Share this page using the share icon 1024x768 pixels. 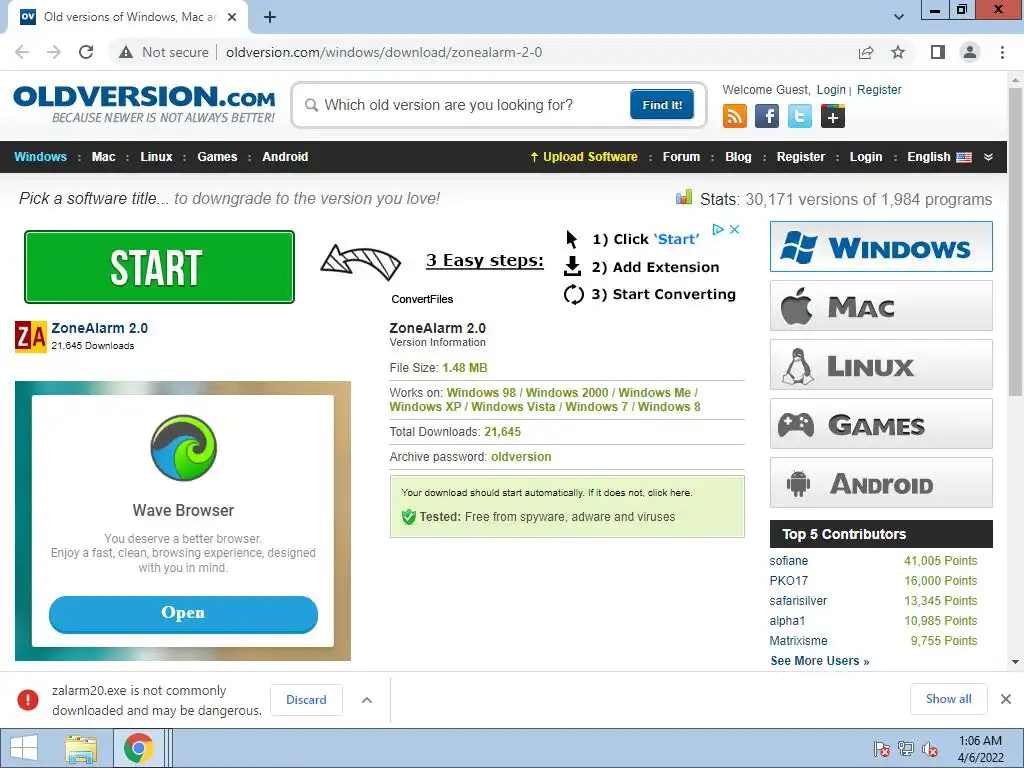[x=866, y=52]
